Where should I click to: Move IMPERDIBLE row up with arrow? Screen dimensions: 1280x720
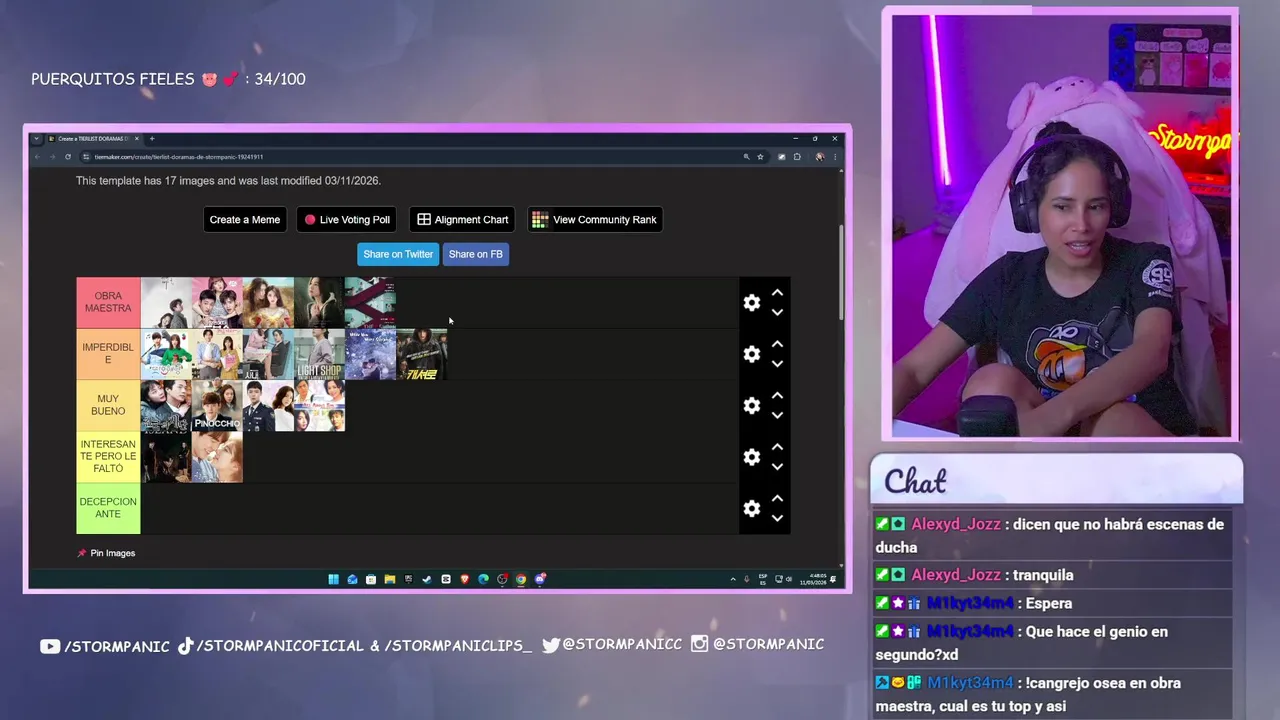777,344
